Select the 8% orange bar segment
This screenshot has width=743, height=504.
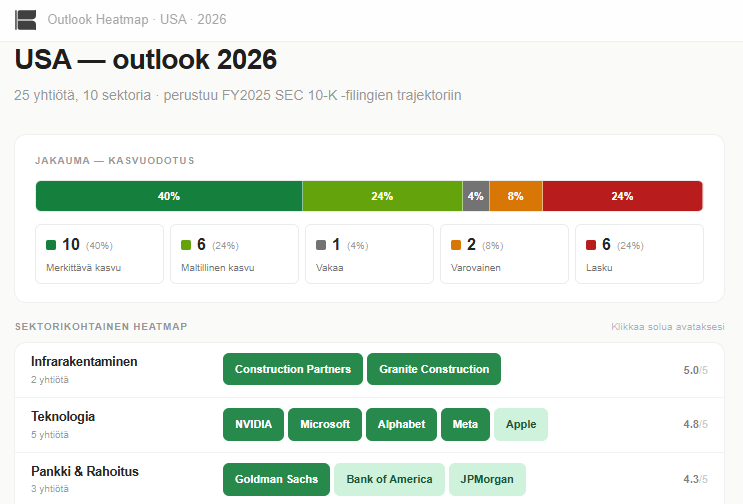(x=516, y=196)
